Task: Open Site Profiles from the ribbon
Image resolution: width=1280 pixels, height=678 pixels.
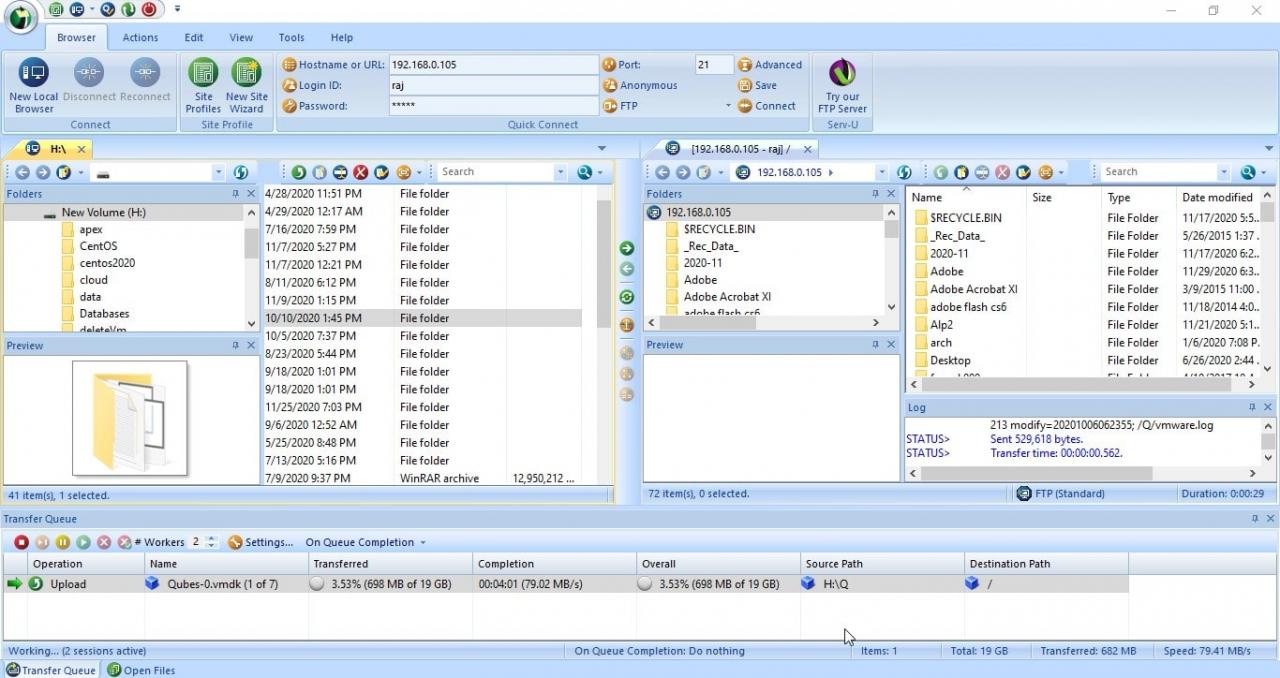Action: coord(203,82)
